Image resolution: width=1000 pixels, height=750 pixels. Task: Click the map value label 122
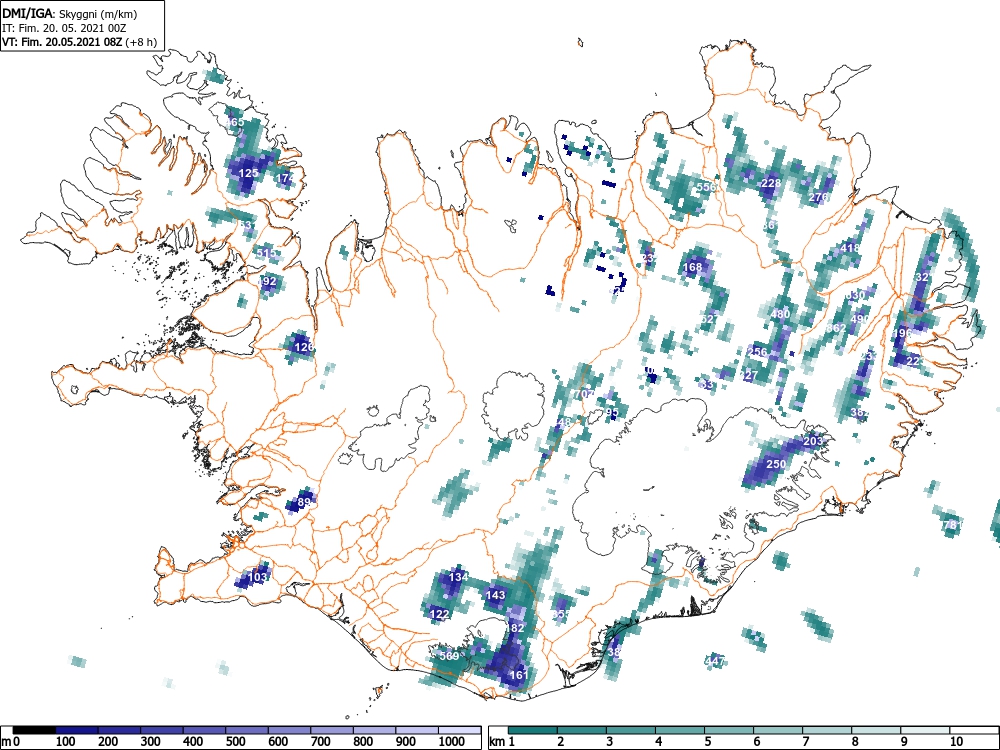[440, 614]
